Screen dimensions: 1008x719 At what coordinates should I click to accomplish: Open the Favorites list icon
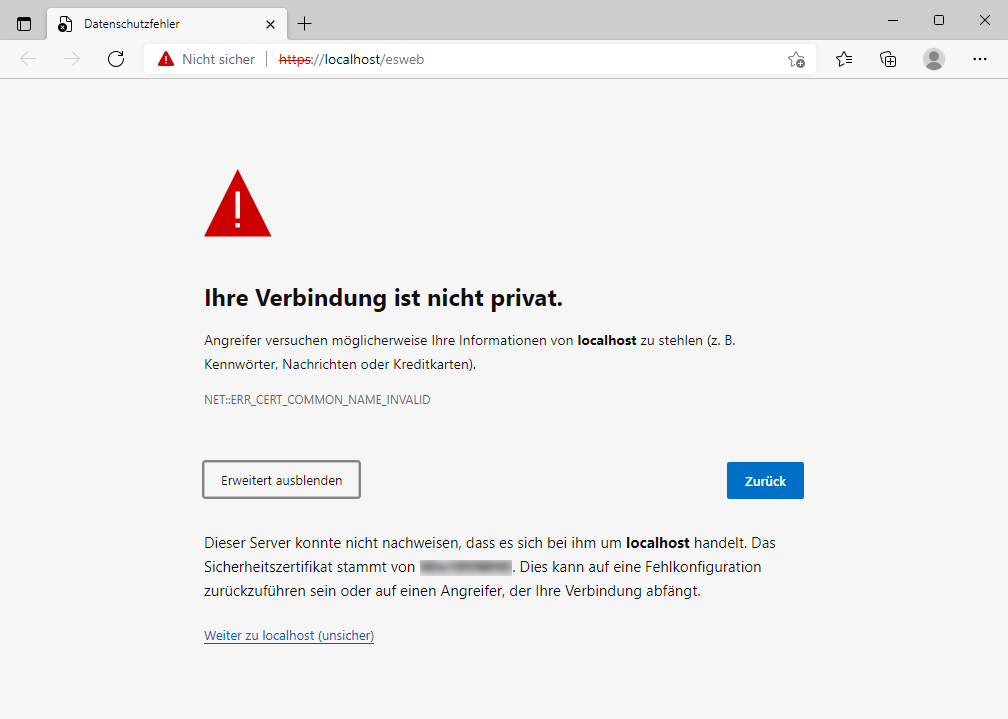[844, 59]
